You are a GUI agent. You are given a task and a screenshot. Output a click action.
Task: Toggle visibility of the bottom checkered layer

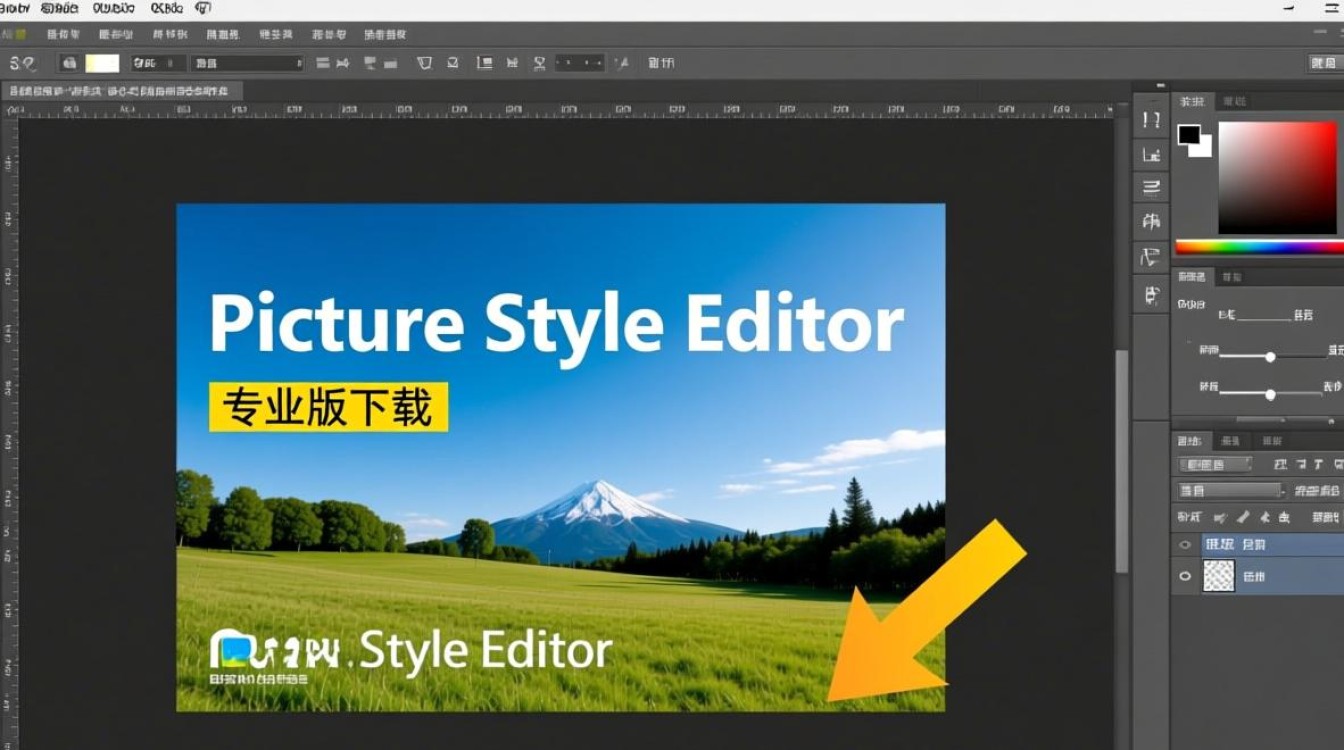[1184, 576]
